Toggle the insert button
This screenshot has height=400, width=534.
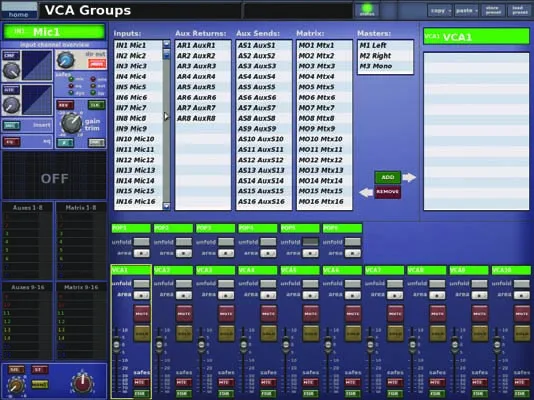pos(12,125)
